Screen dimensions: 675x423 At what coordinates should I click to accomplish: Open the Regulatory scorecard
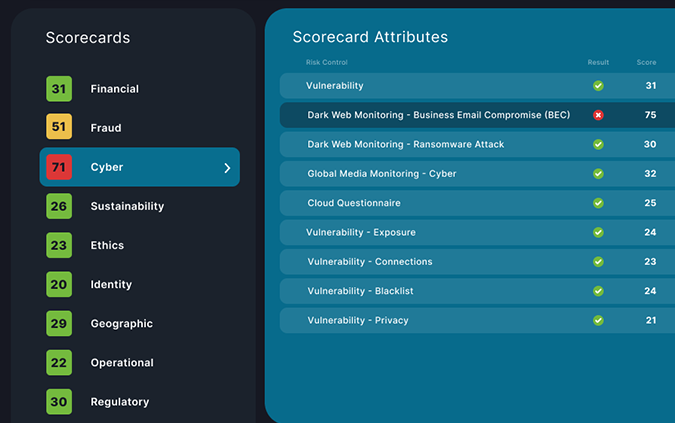[119, 402]
